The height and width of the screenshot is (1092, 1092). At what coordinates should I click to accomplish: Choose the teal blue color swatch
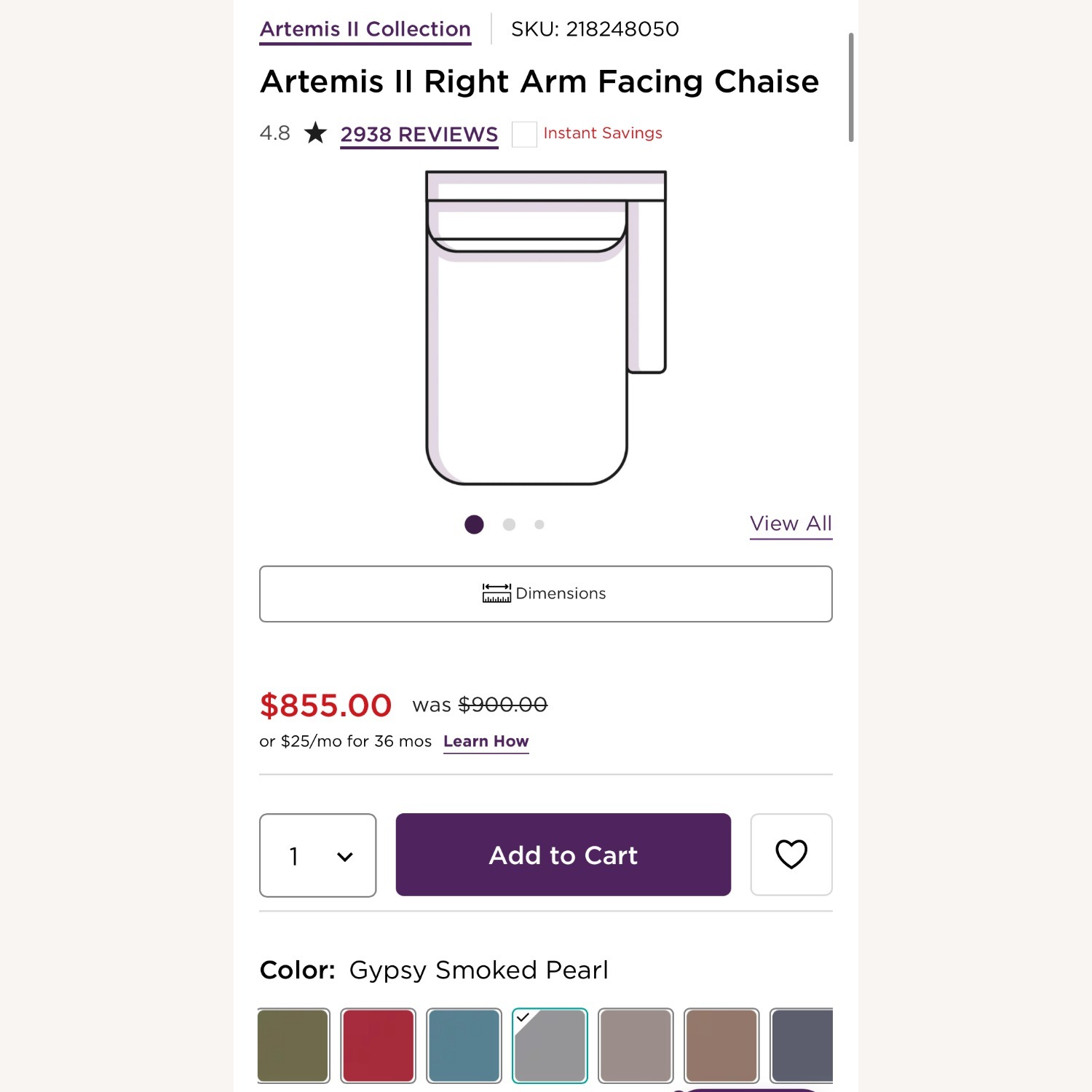click(x=464, y=1045)
